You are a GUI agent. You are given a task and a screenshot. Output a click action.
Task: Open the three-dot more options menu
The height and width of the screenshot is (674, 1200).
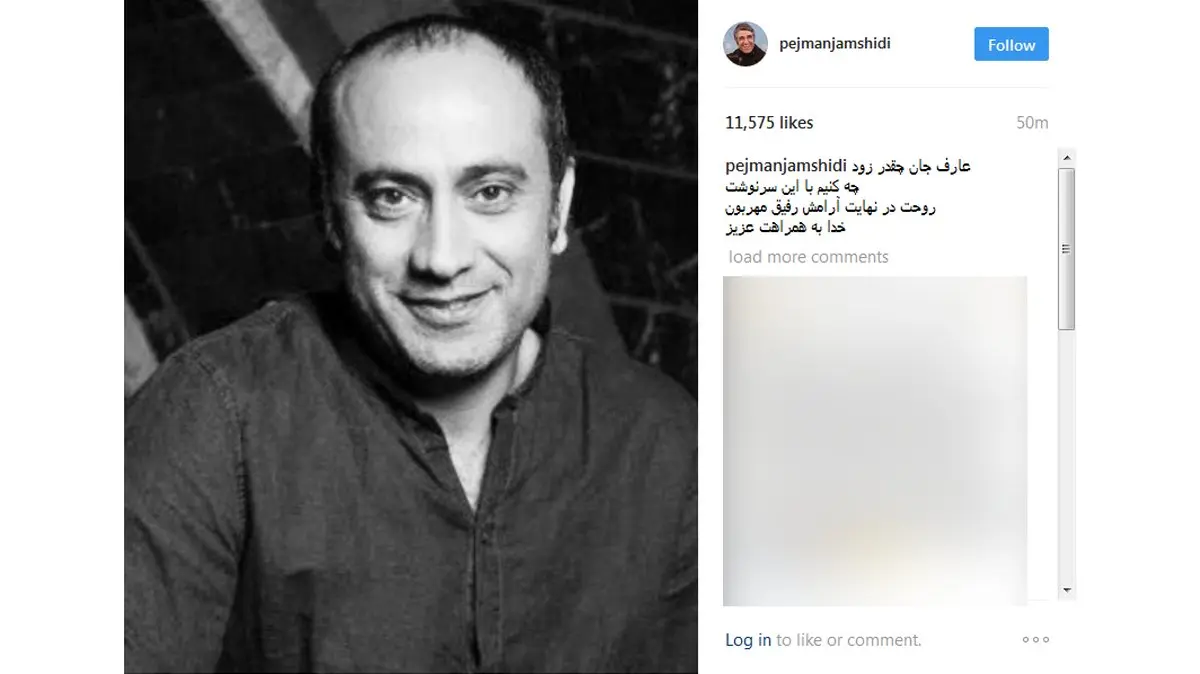pos(1036,640)
